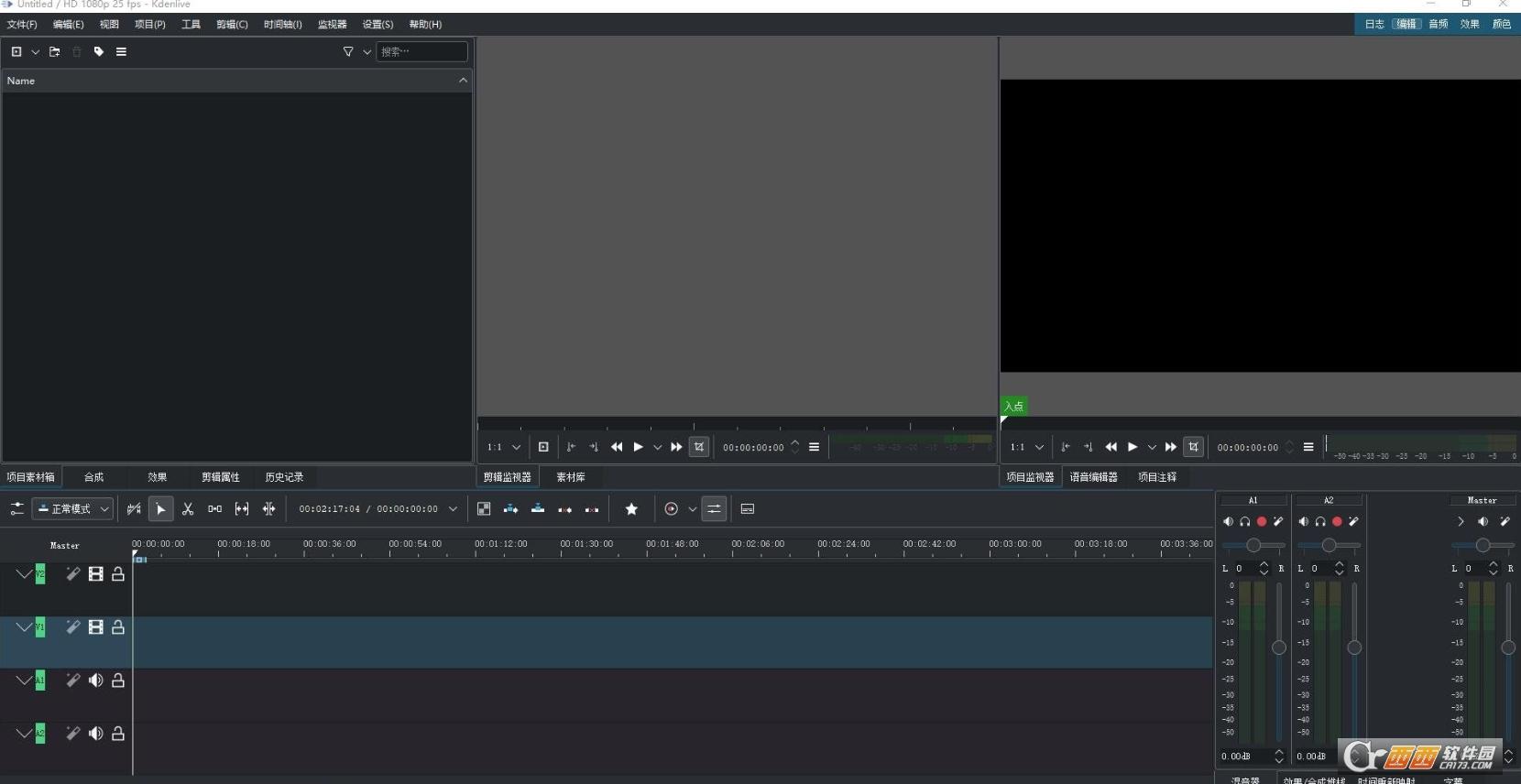Click the add clip icon in project bin
Image resolution: width=1521 pixels, height=784 pixels.
(16, 52)
